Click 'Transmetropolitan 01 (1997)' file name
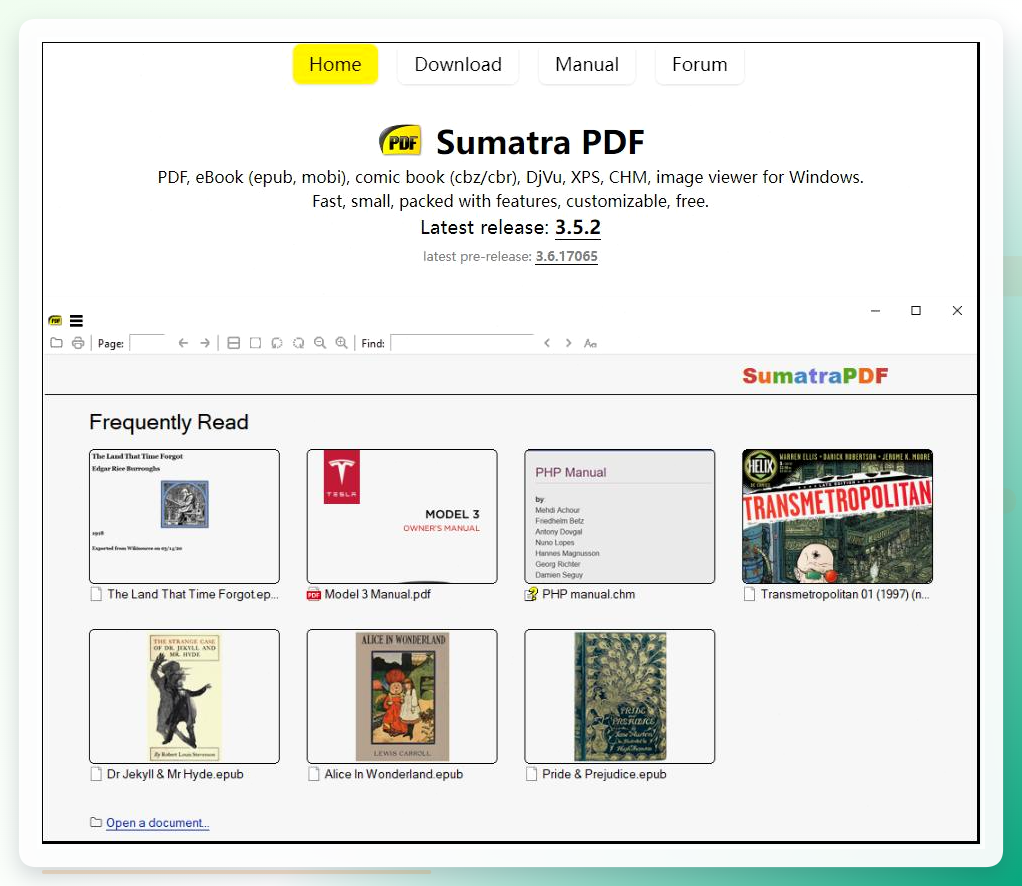Image resolution: width=1022 pixels, height=886 pixels. pos(845,594)
